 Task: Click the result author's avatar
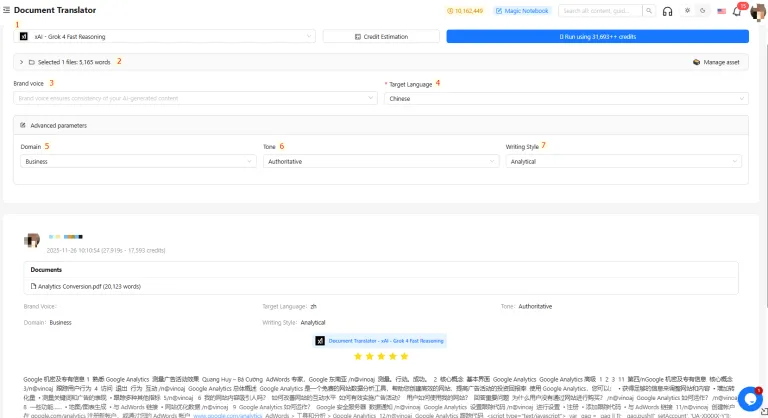click(x=32, y=240)
